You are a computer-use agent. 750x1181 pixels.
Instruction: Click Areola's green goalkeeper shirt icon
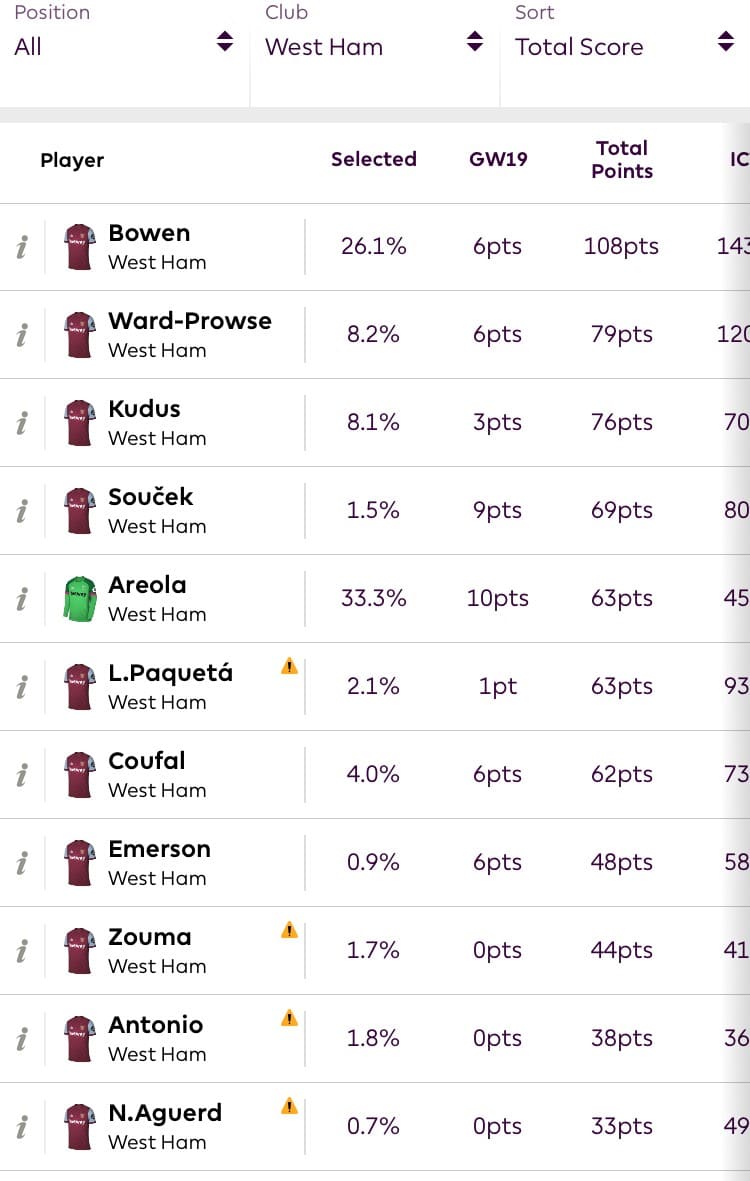click(x=79, y=599)
